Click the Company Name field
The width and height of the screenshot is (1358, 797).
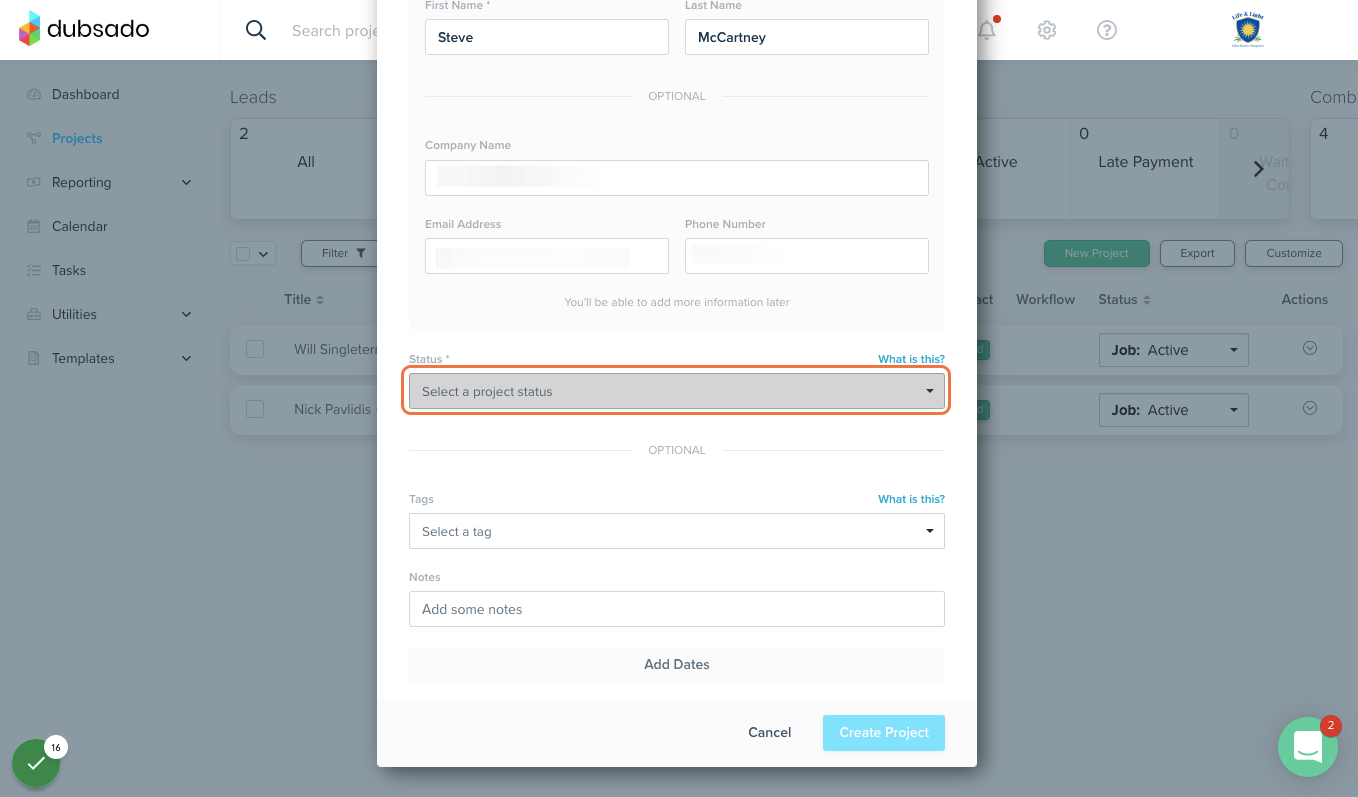pyautogui.click(x=677, y=178)
